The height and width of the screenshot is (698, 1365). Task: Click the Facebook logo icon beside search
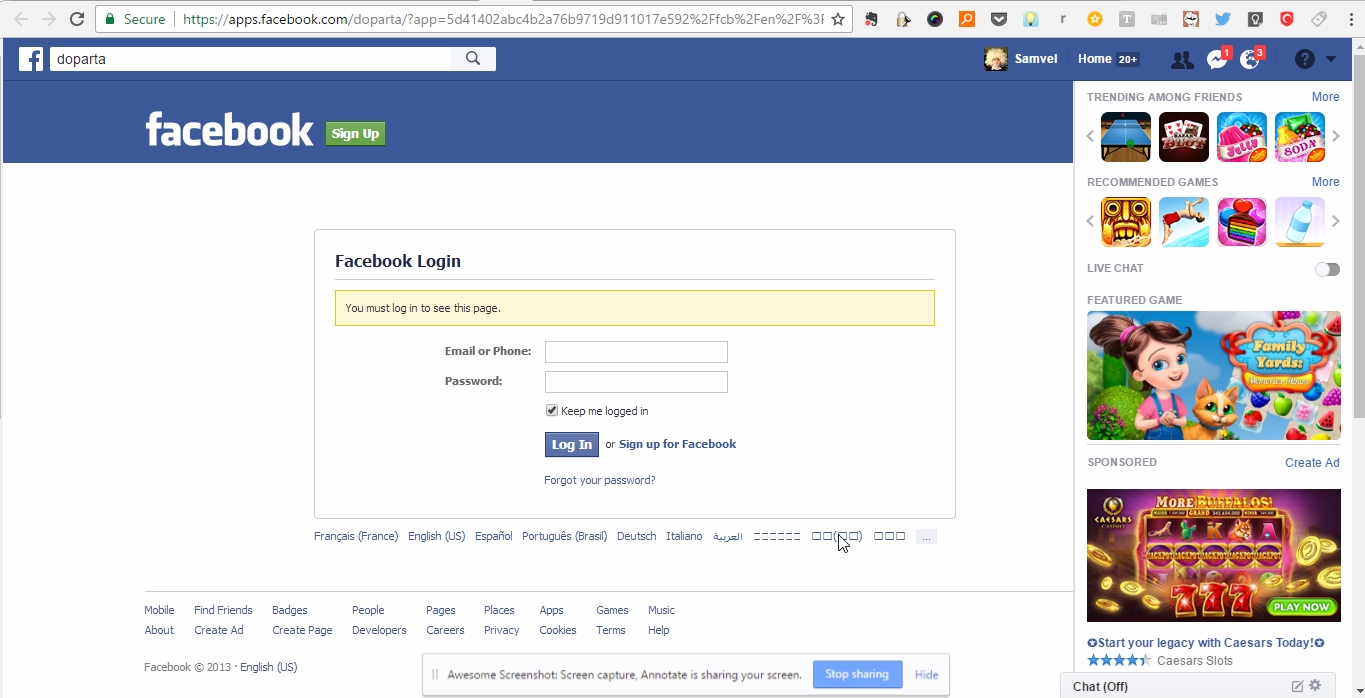tap(31, 59)
